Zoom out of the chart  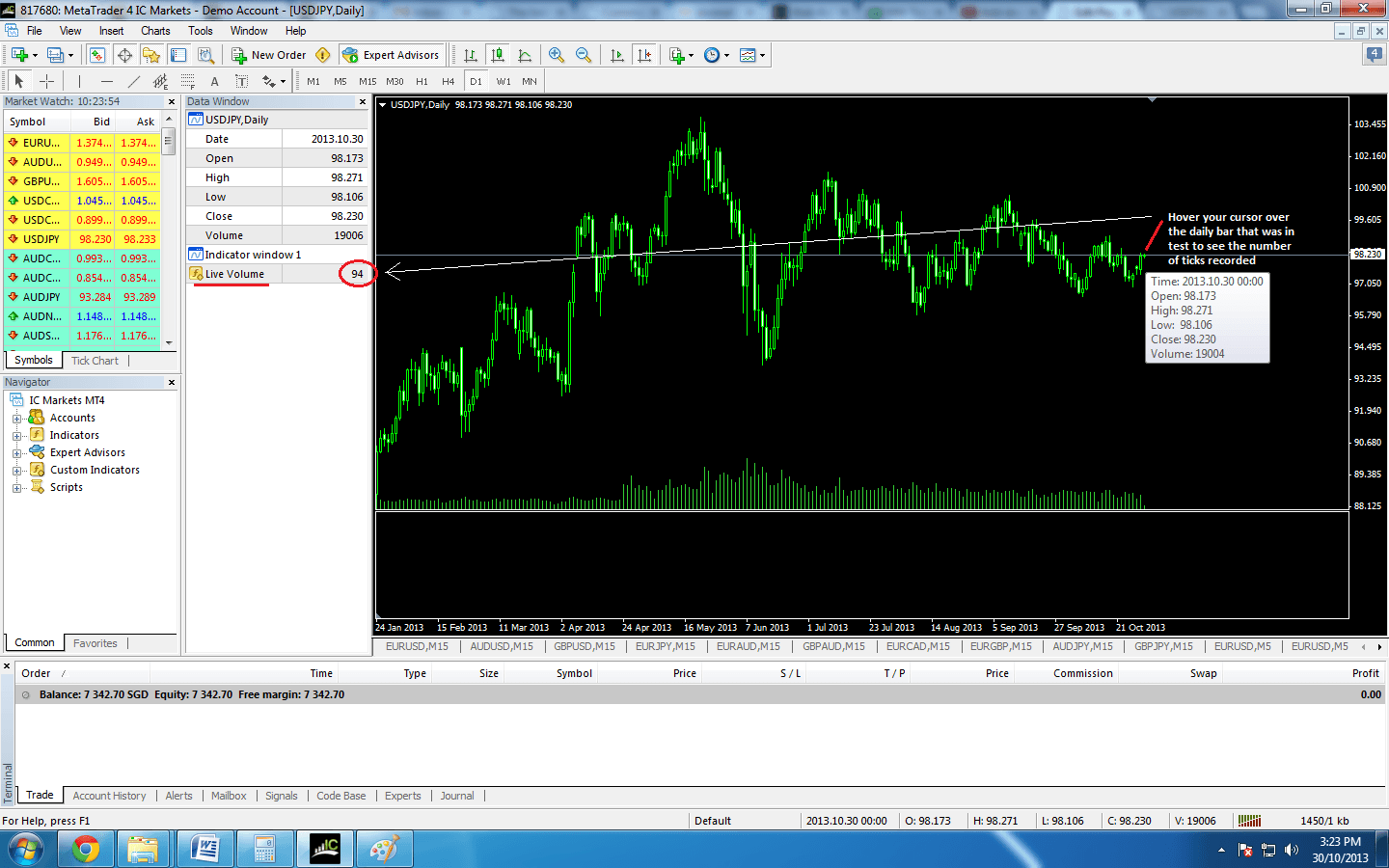[583, 55]
